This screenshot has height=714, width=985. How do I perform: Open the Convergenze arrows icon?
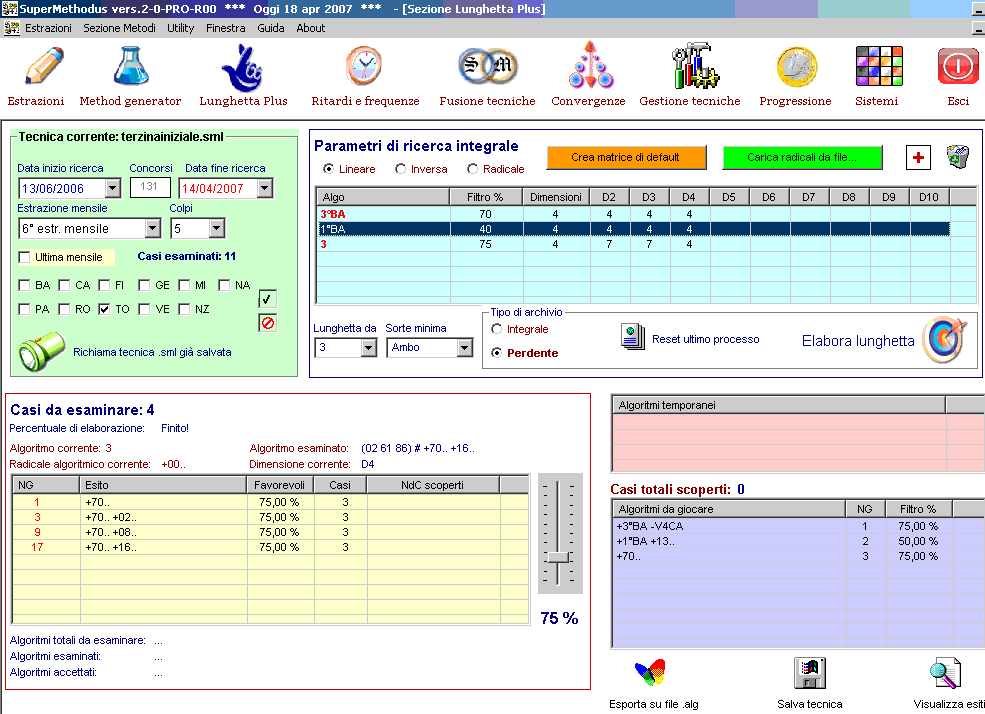tap(590, 65)
